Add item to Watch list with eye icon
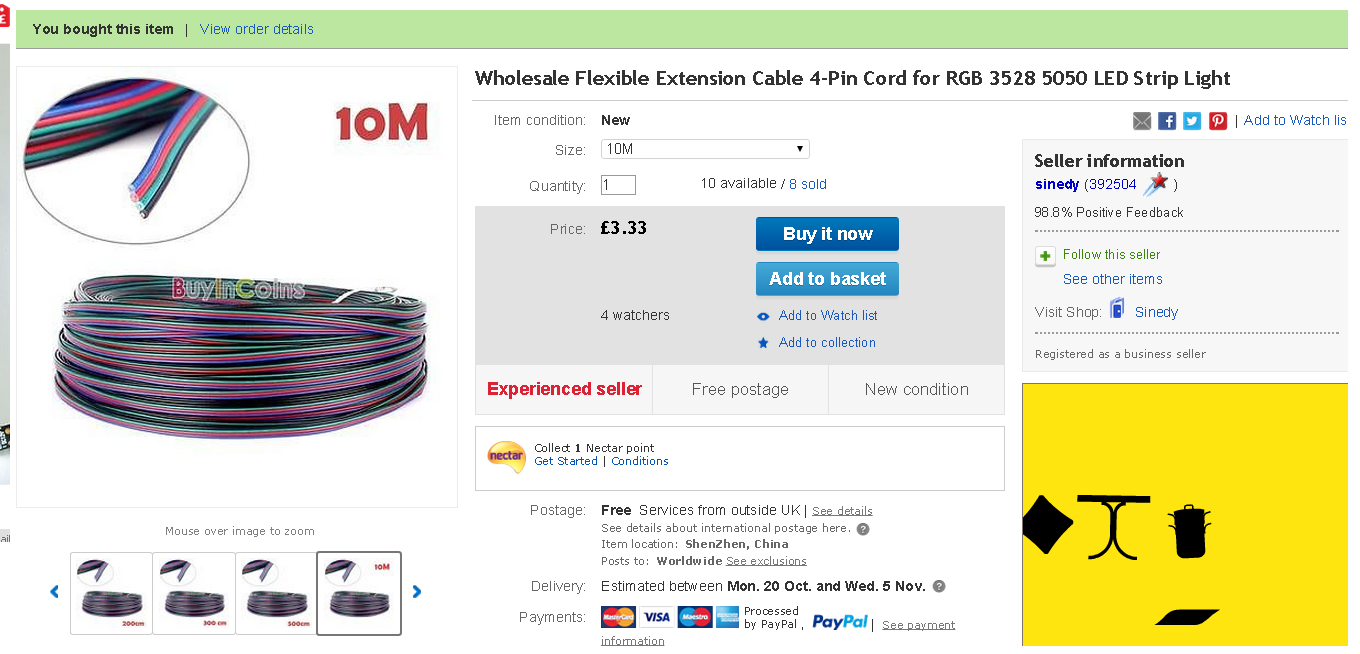The height and width of the screenshot is (654, 1360). coord(764,316)
